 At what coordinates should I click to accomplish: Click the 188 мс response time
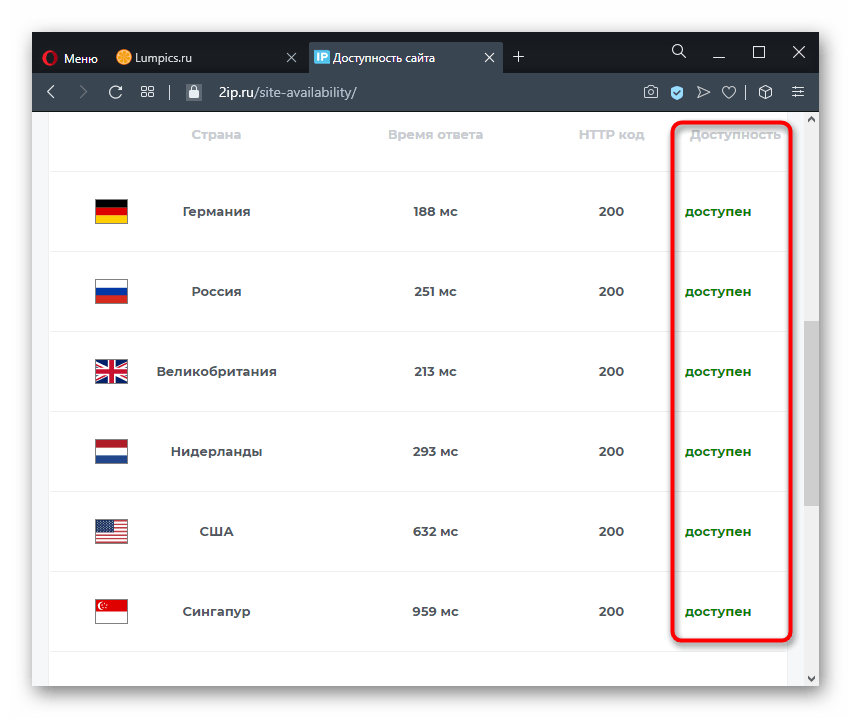click(435, 212)
